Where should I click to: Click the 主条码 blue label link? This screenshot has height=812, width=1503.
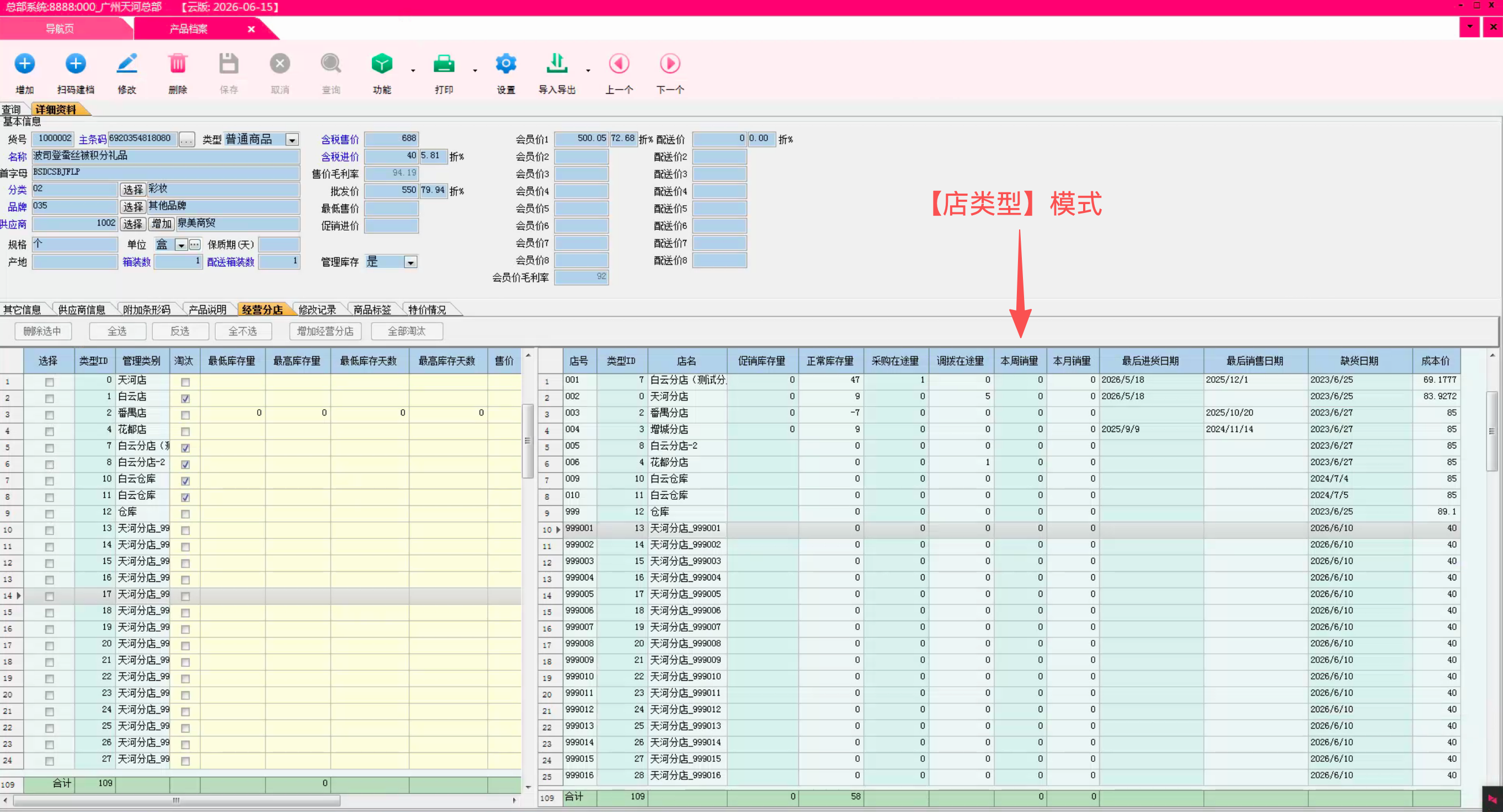(x=92, y=140)
